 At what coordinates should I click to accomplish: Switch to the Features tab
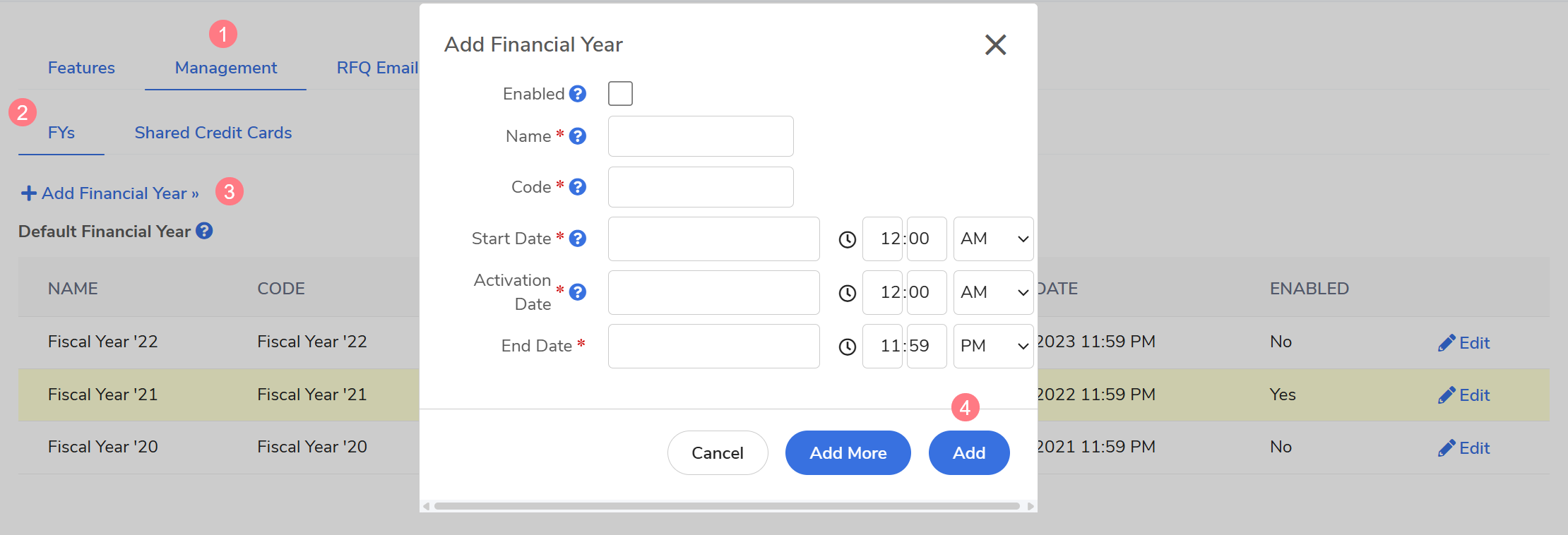[81, 68]
